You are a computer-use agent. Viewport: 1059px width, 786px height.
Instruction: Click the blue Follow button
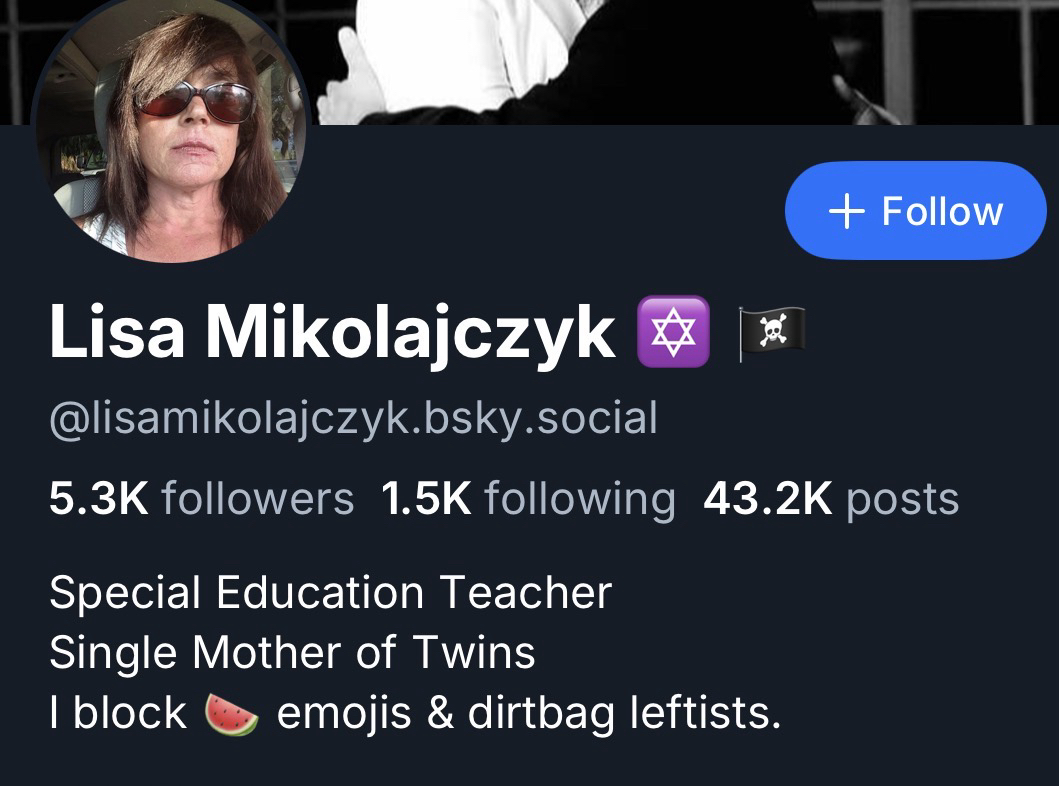[x=916, y=210]
